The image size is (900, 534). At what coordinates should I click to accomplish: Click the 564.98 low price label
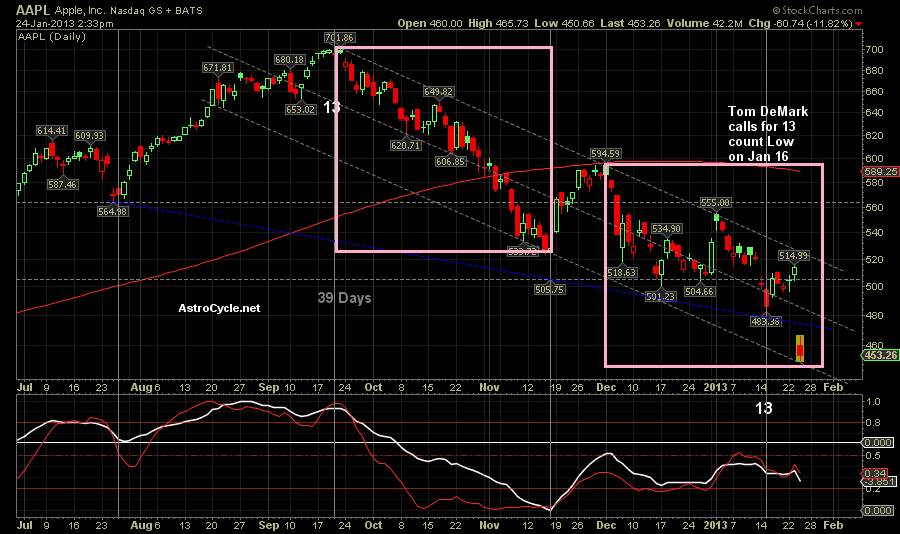click(x=112, y=211)
